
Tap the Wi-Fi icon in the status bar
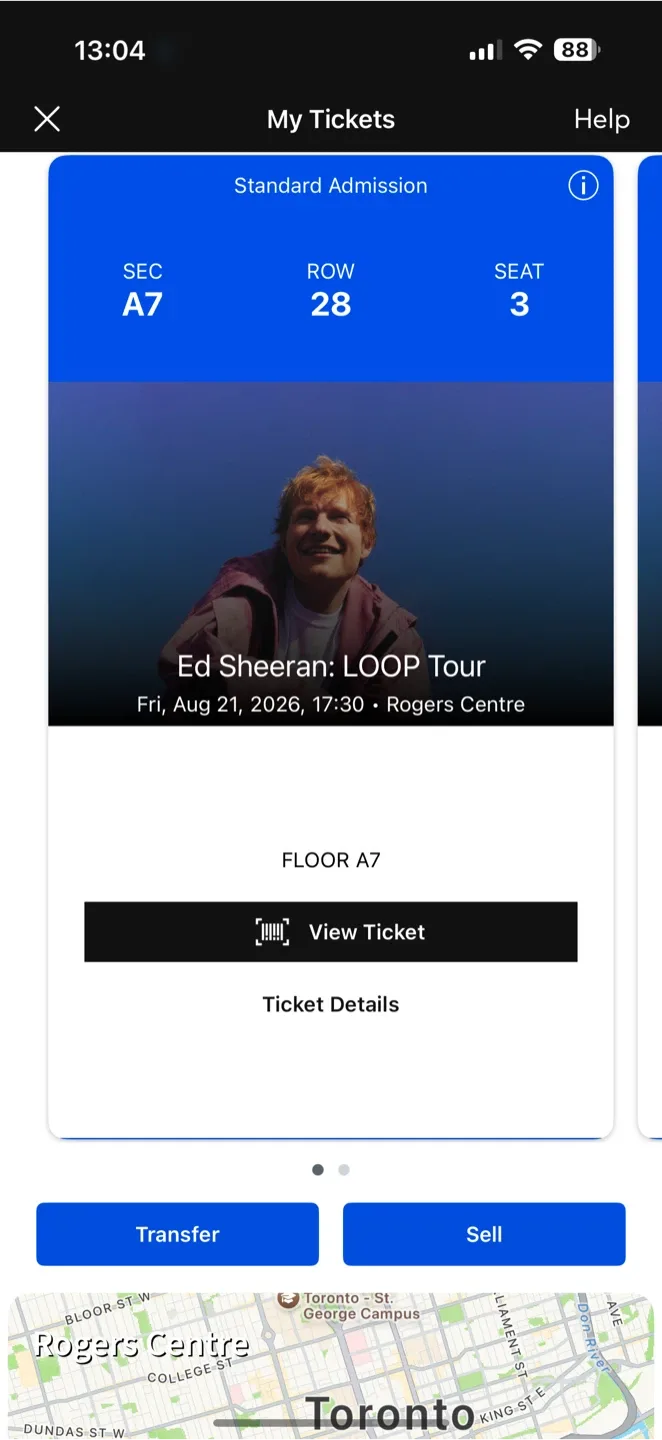click(528, 50)
